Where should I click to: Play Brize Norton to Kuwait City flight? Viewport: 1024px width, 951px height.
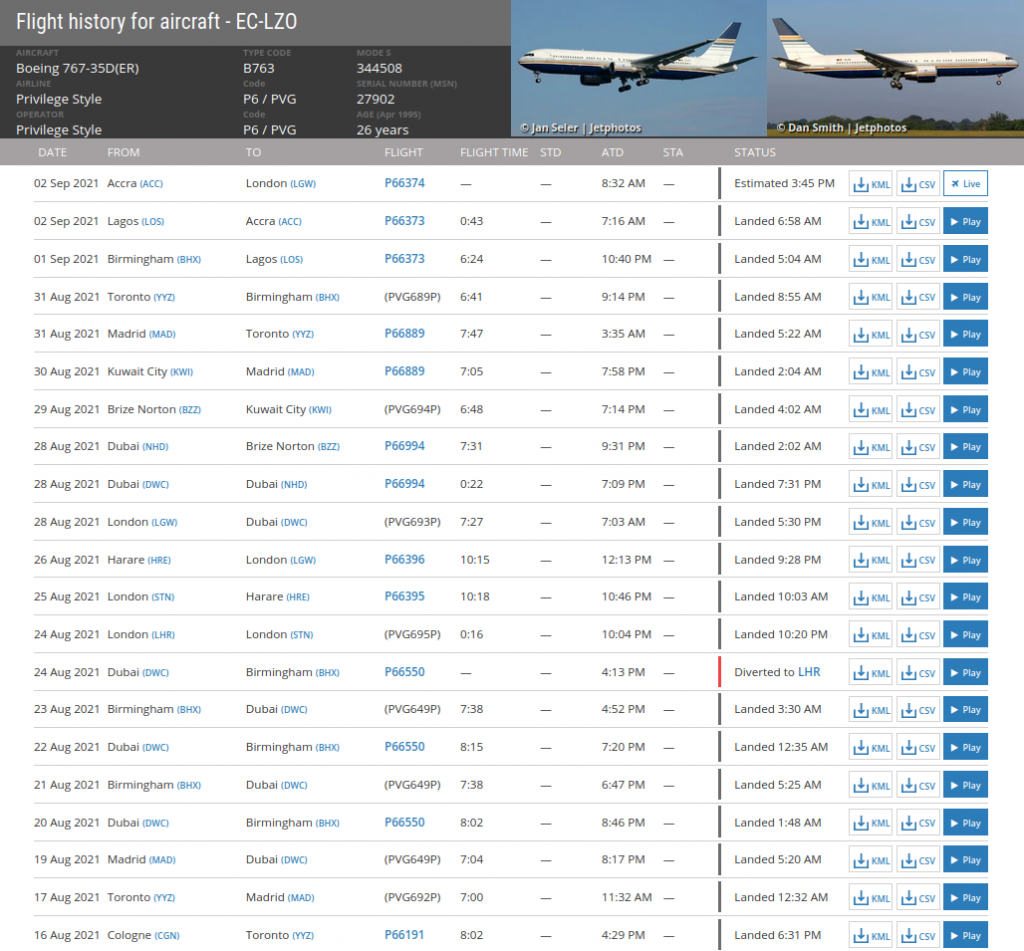965,410
